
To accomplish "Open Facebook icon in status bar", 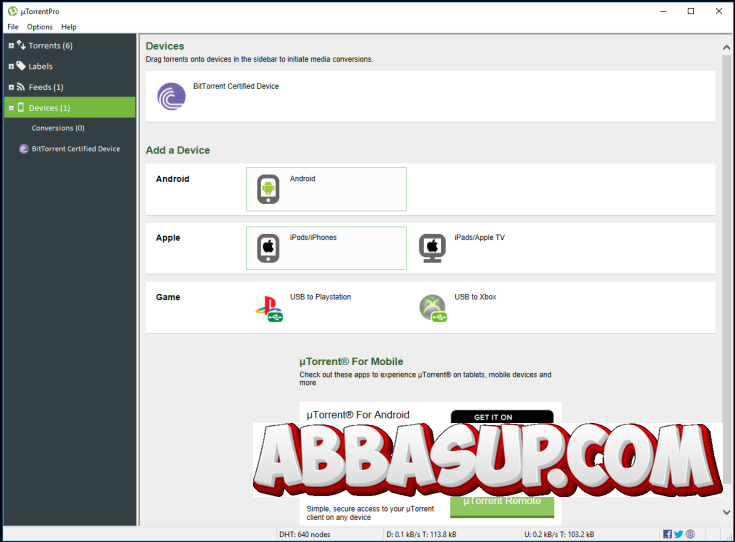I will point(667,534).
